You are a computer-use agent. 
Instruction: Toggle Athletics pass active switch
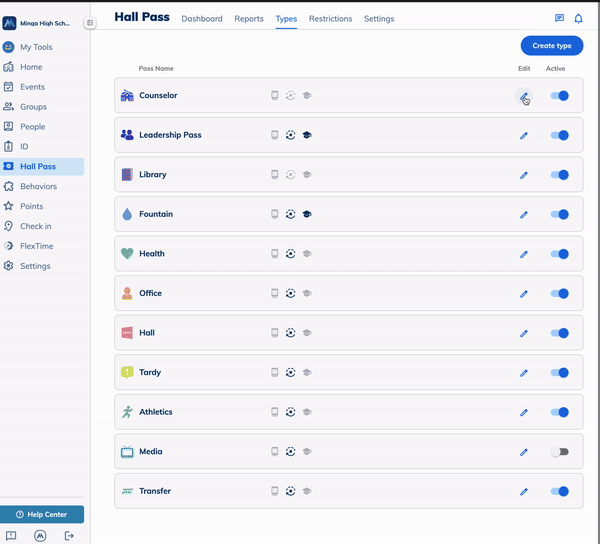(x=559, y=412)
